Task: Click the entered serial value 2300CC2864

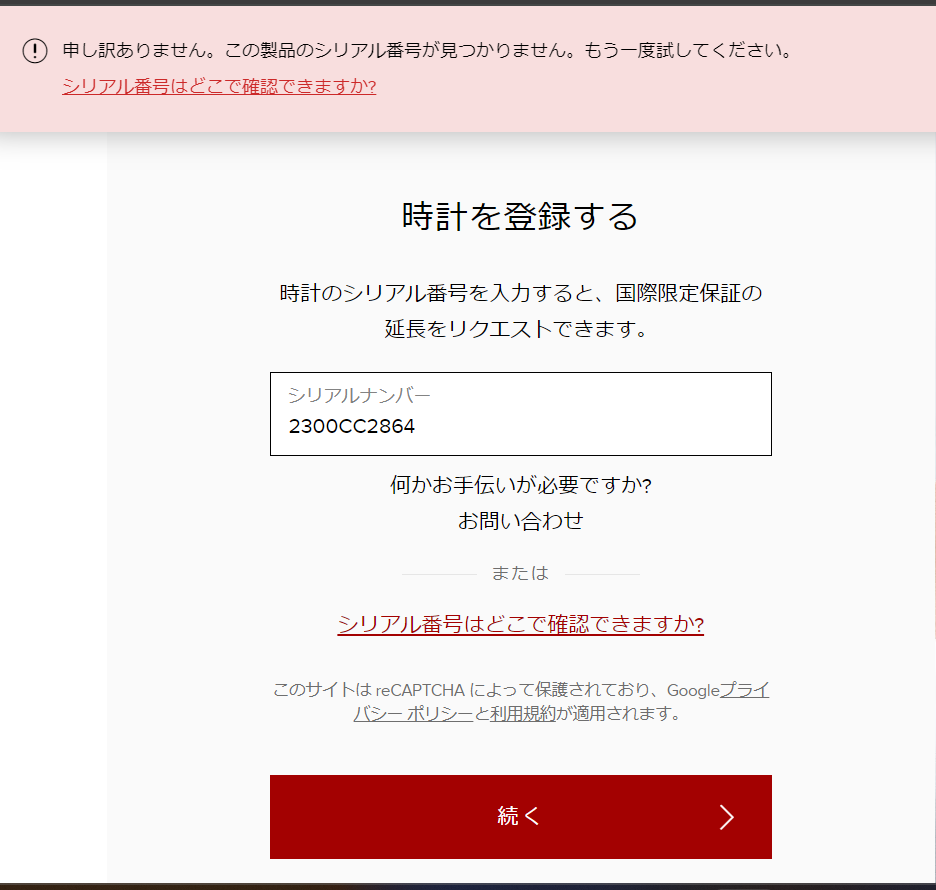Action: tap(352, 427)
